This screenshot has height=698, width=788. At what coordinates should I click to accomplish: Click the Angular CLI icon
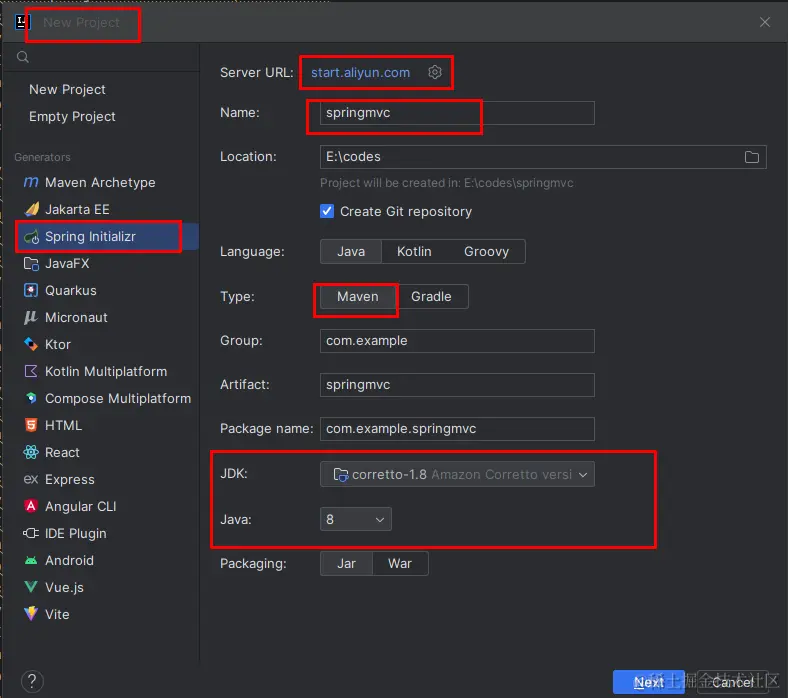(x=31, y=506)
